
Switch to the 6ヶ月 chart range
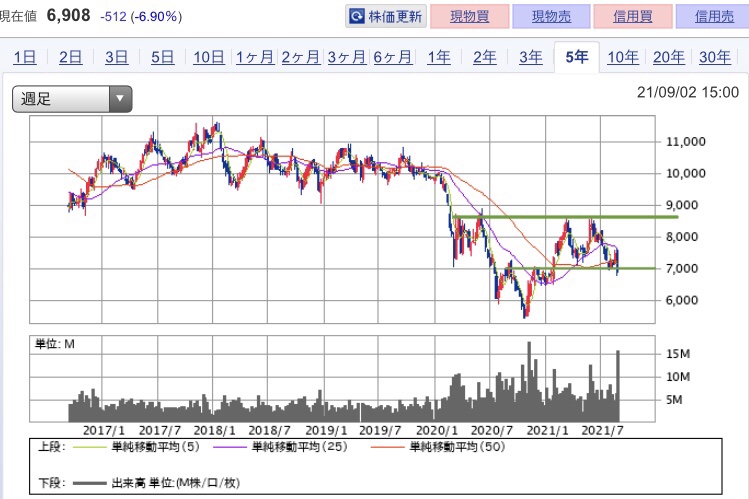(x=392, y=57)
